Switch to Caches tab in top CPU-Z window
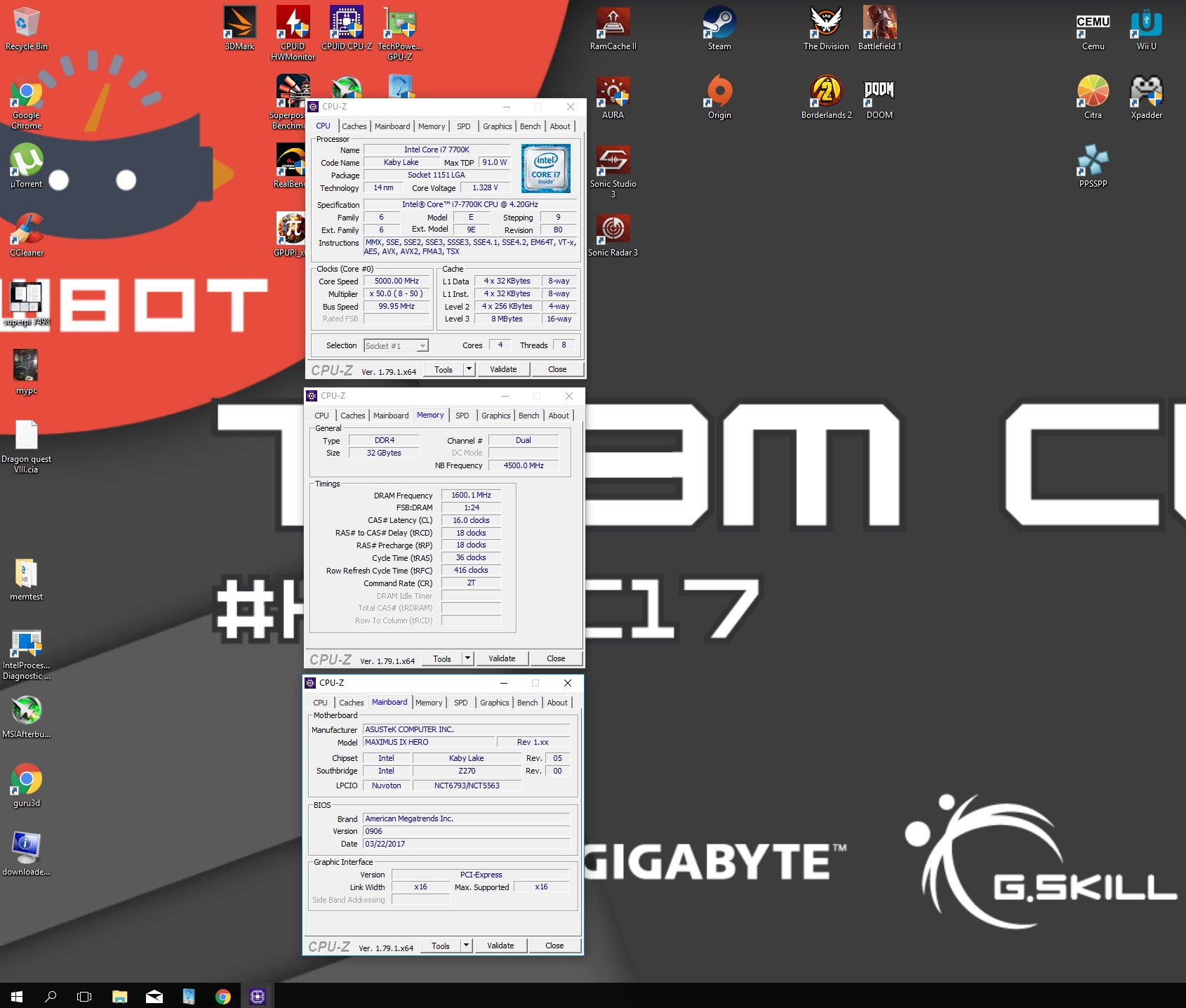 354,126
